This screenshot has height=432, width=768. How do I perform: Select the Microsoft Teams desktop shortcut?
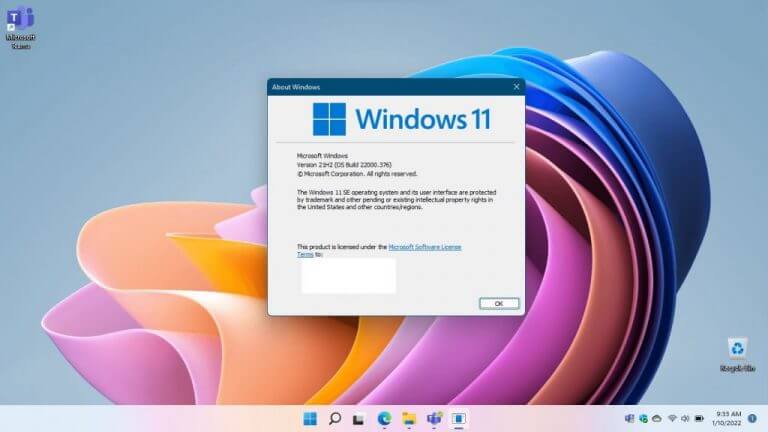21,27
